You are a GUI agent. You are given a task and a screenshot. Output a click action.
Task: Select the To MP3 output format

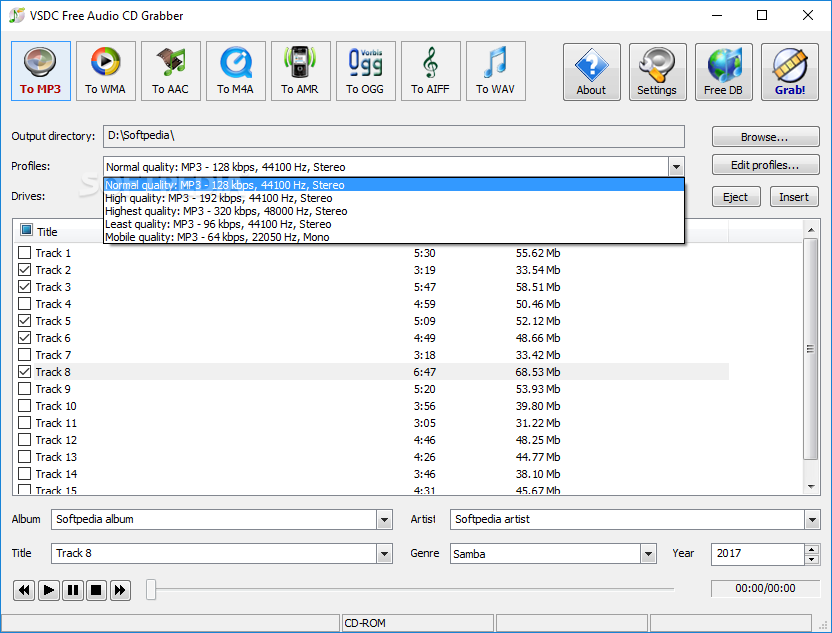click(x=41, y=71)
